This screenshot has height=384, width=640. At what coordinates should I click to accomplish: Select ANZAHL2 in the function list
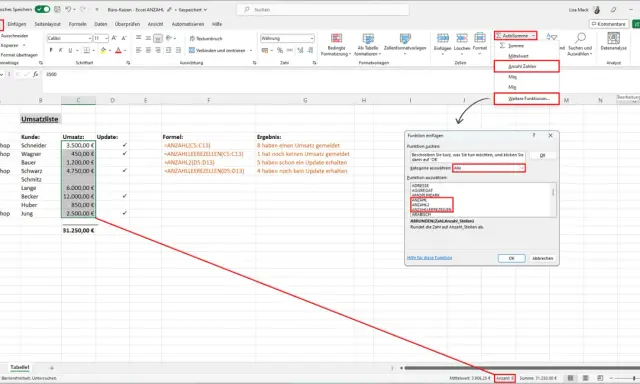(x=420, y=205)
